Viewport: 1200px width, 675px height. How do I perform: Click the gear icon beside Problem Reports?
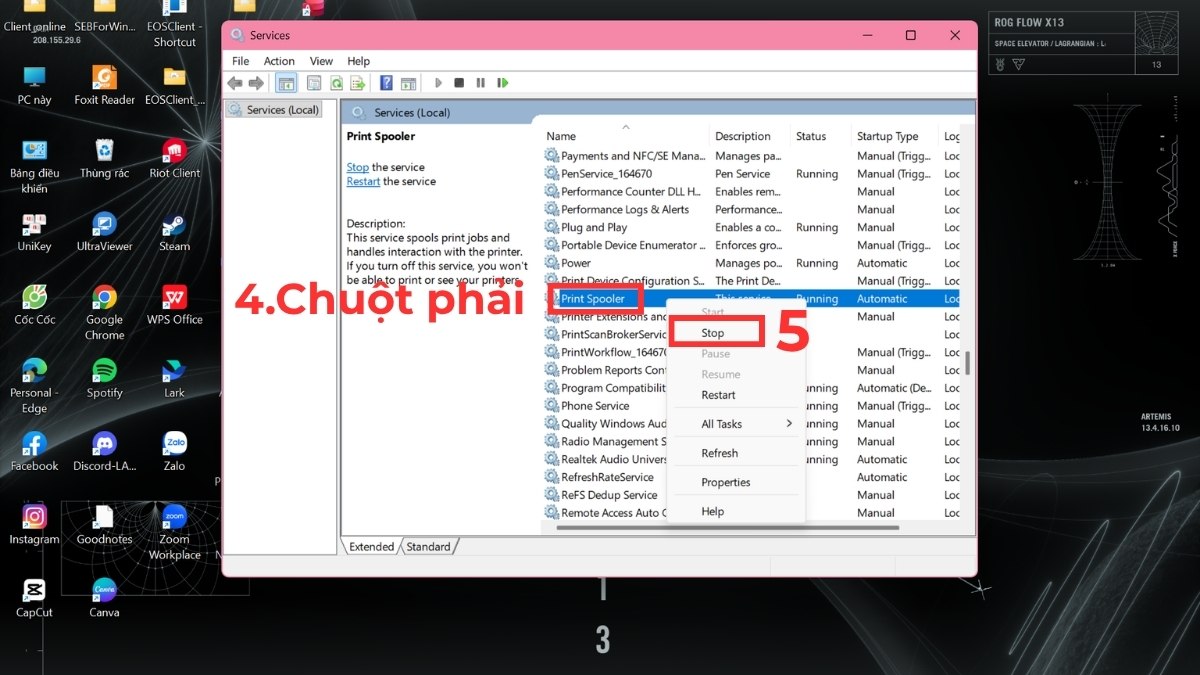pos(551,370)
